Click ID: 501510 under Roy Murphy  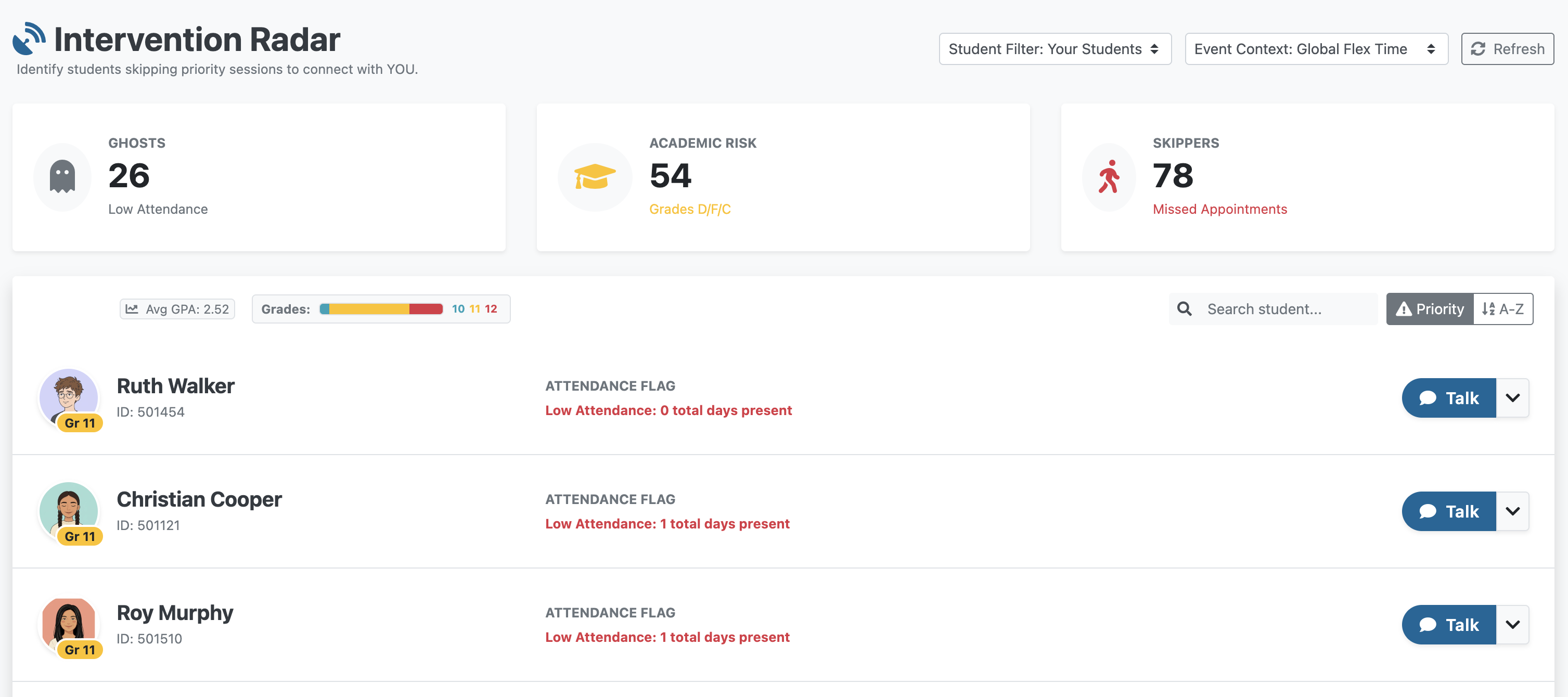click(149, 639)
